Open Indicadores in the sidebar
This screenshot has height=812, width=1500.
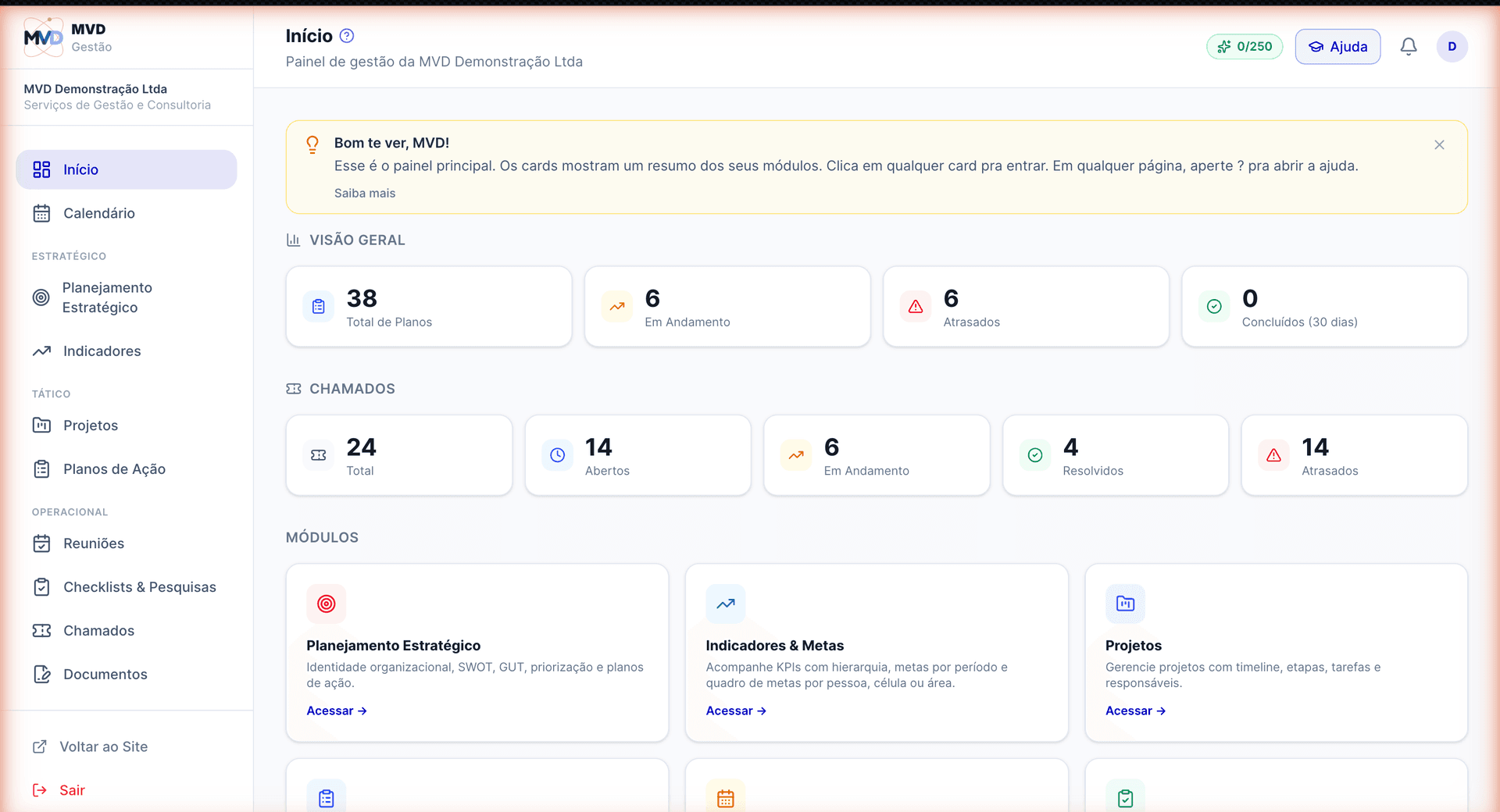pos(127,351)
